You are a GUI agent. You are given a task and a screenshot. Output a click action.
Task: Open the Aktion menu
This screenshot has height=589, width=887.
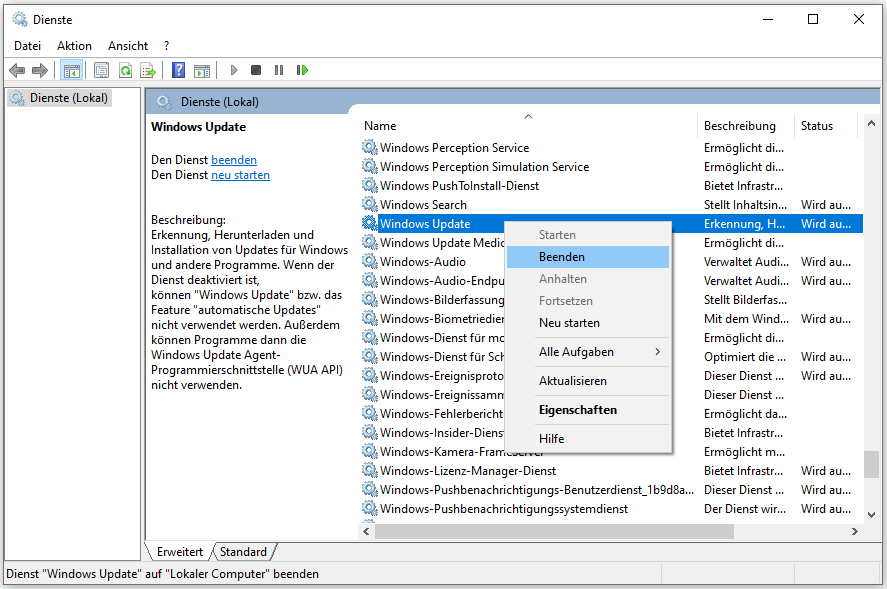coord(74,46)
